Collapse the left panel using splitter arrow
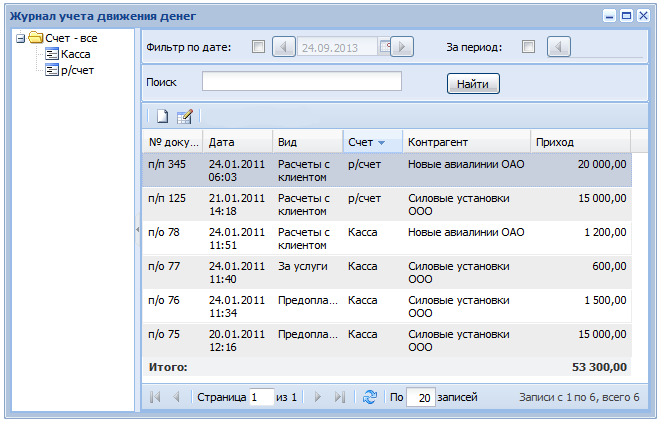 click(x=138, y=230)
